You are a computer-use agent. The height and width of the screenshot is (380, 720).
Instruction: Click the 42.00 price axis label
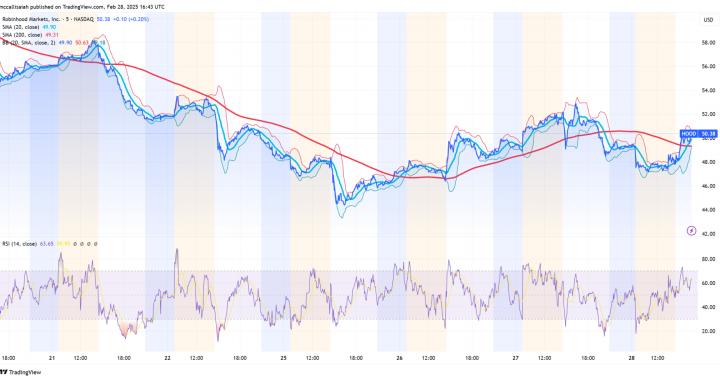pos(709,234)
